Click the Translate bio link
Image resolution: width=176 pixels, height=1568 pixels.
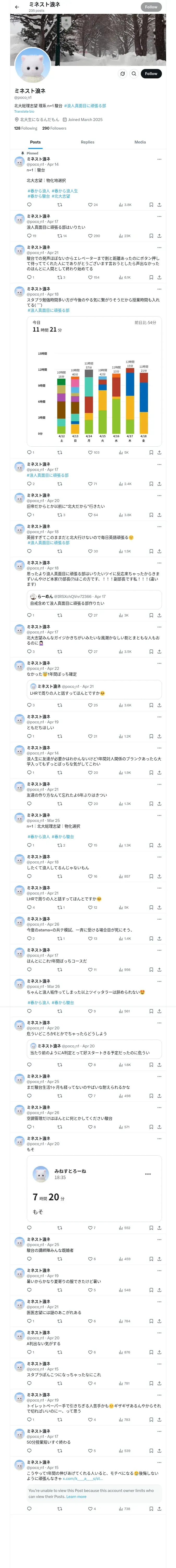pos(24,111)
